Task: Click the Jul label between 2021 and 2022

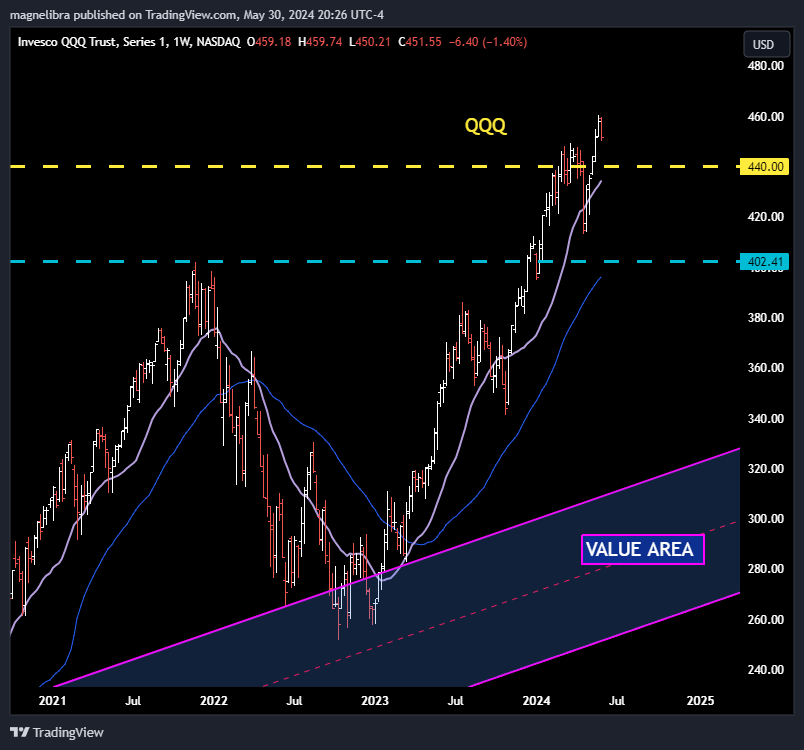Action: (133, 700)
